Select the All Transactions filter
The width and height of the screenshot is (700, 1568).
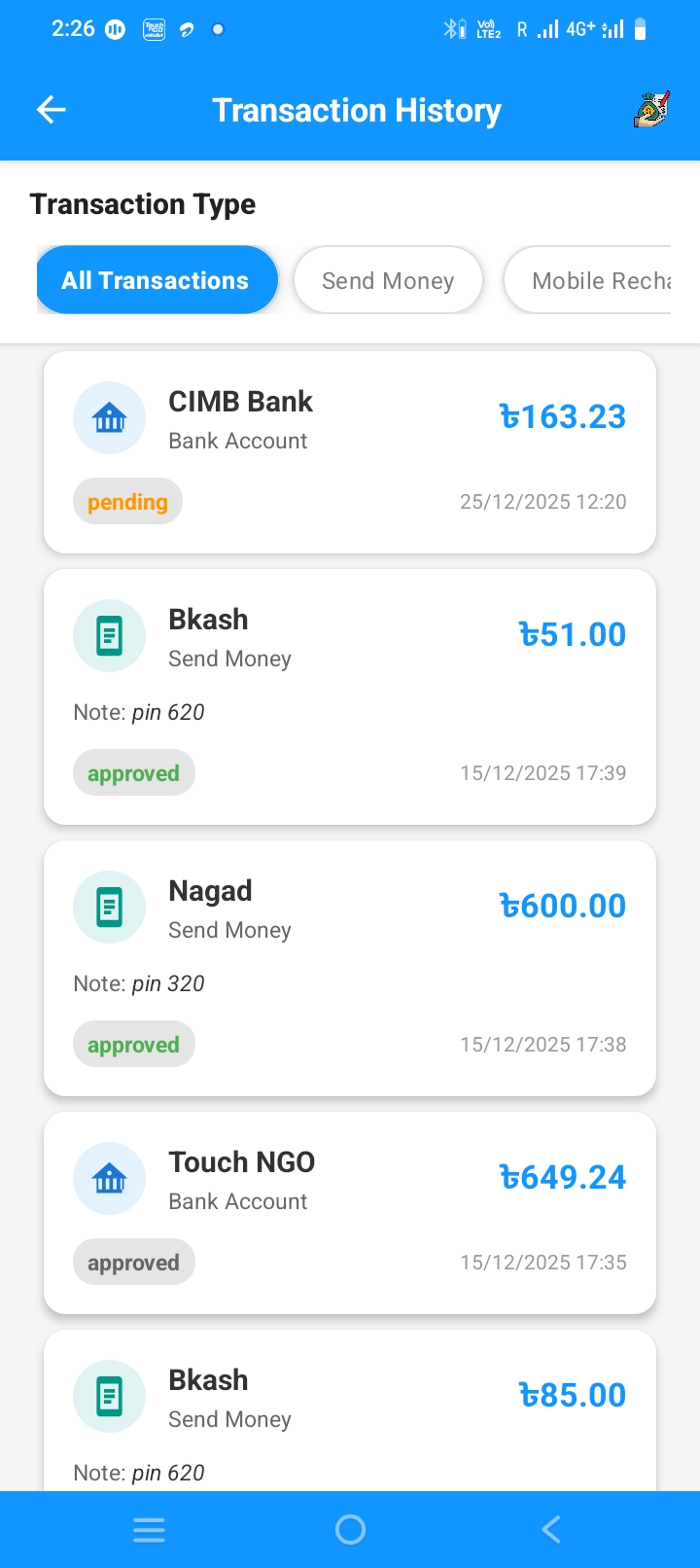[157, 280]
